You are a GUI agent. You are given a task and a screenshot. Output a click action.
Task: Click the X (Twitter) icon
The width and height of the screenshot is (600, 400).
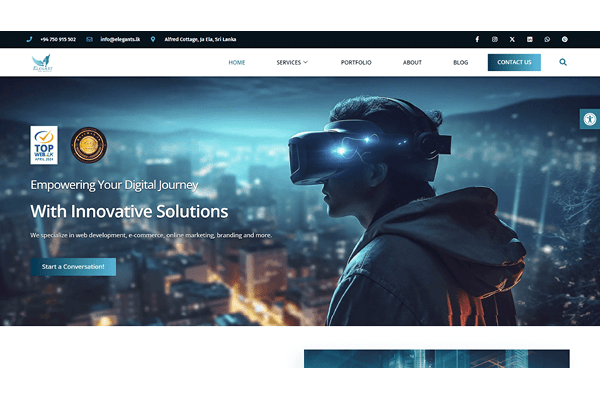coord(512,39)
